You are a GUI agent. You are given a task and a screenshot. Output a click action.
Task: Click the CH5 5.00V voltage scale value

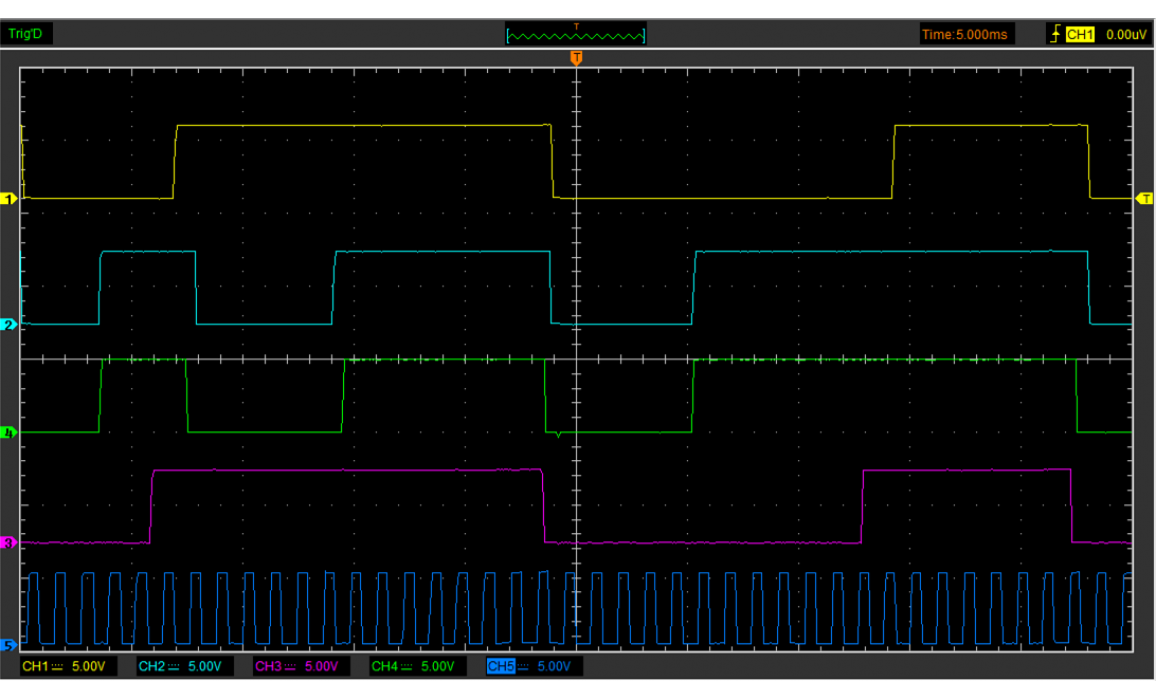coord(553,666)
